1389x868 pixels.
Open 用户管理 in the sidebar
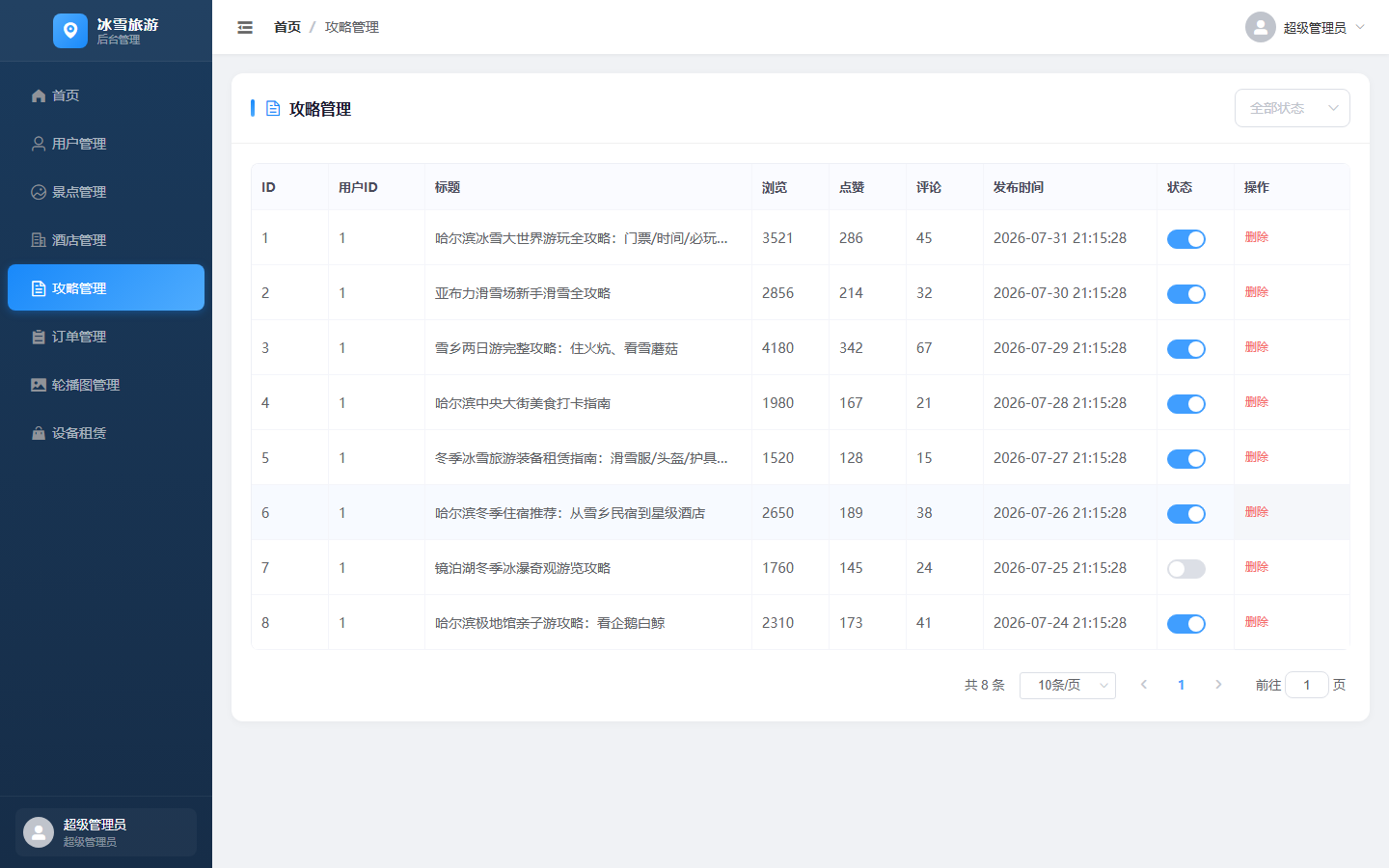106,144
